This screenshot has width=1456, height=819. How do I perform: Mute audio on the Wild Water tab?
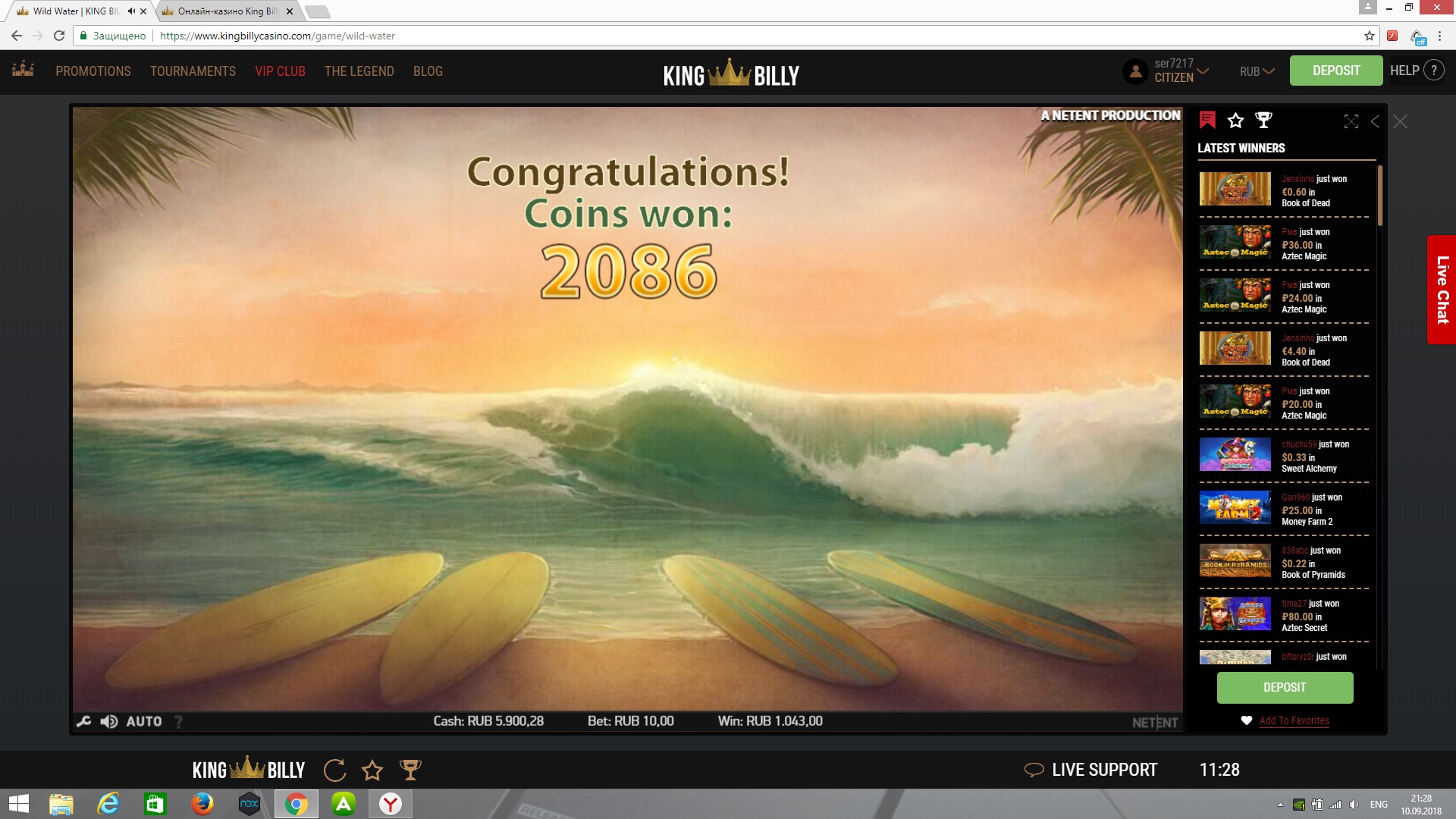[131, 11]
